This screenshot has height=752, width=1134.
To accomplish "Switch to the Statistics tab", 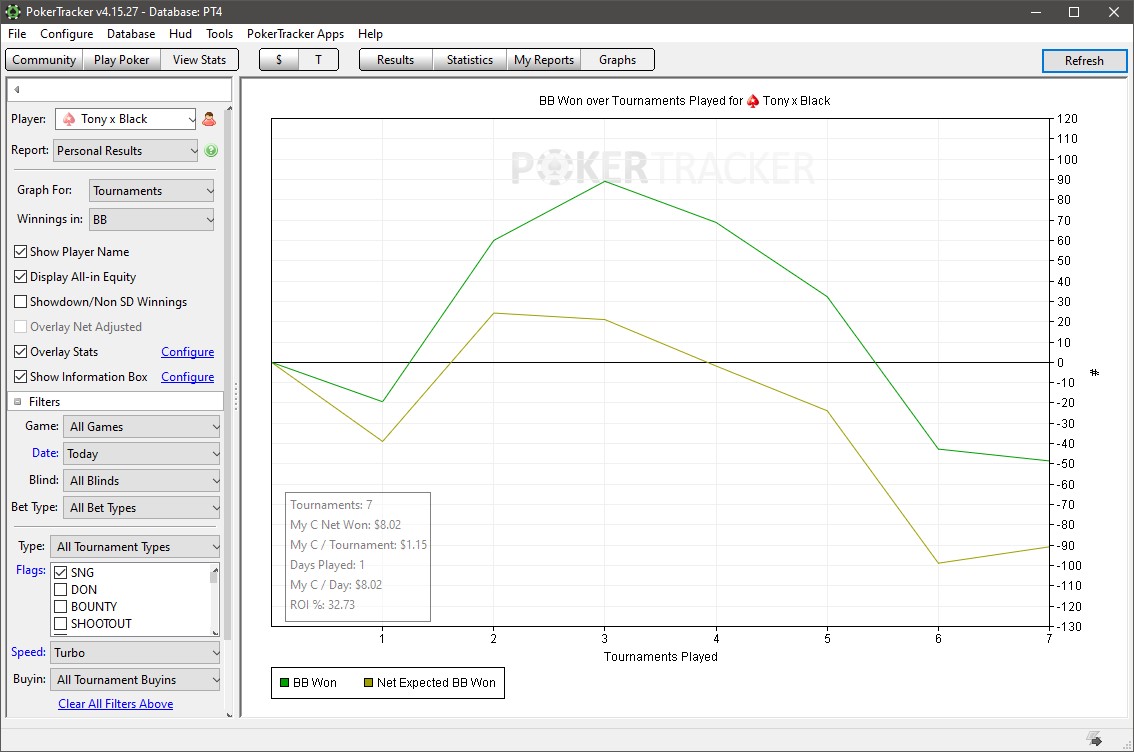I will coord(469,60).
